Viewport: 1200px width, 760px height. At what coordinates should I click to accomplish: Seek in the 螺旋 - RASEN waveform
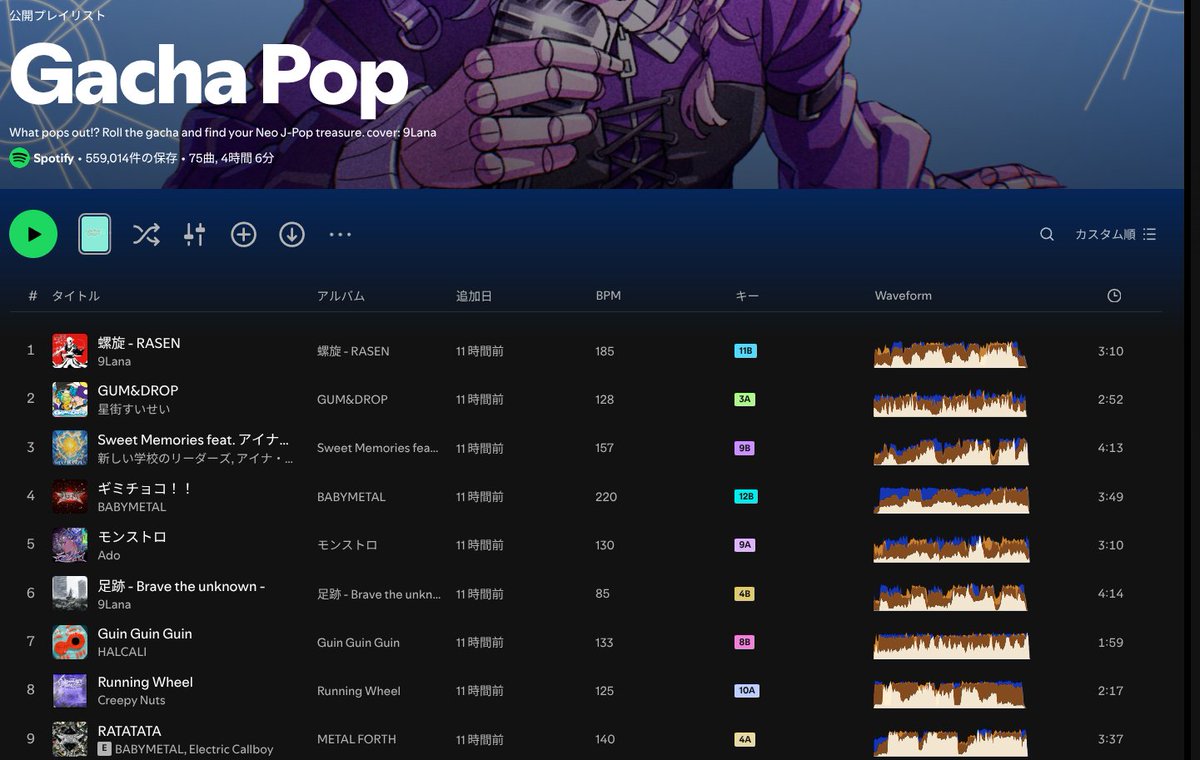pyautogui.click(x=950, y=354)
